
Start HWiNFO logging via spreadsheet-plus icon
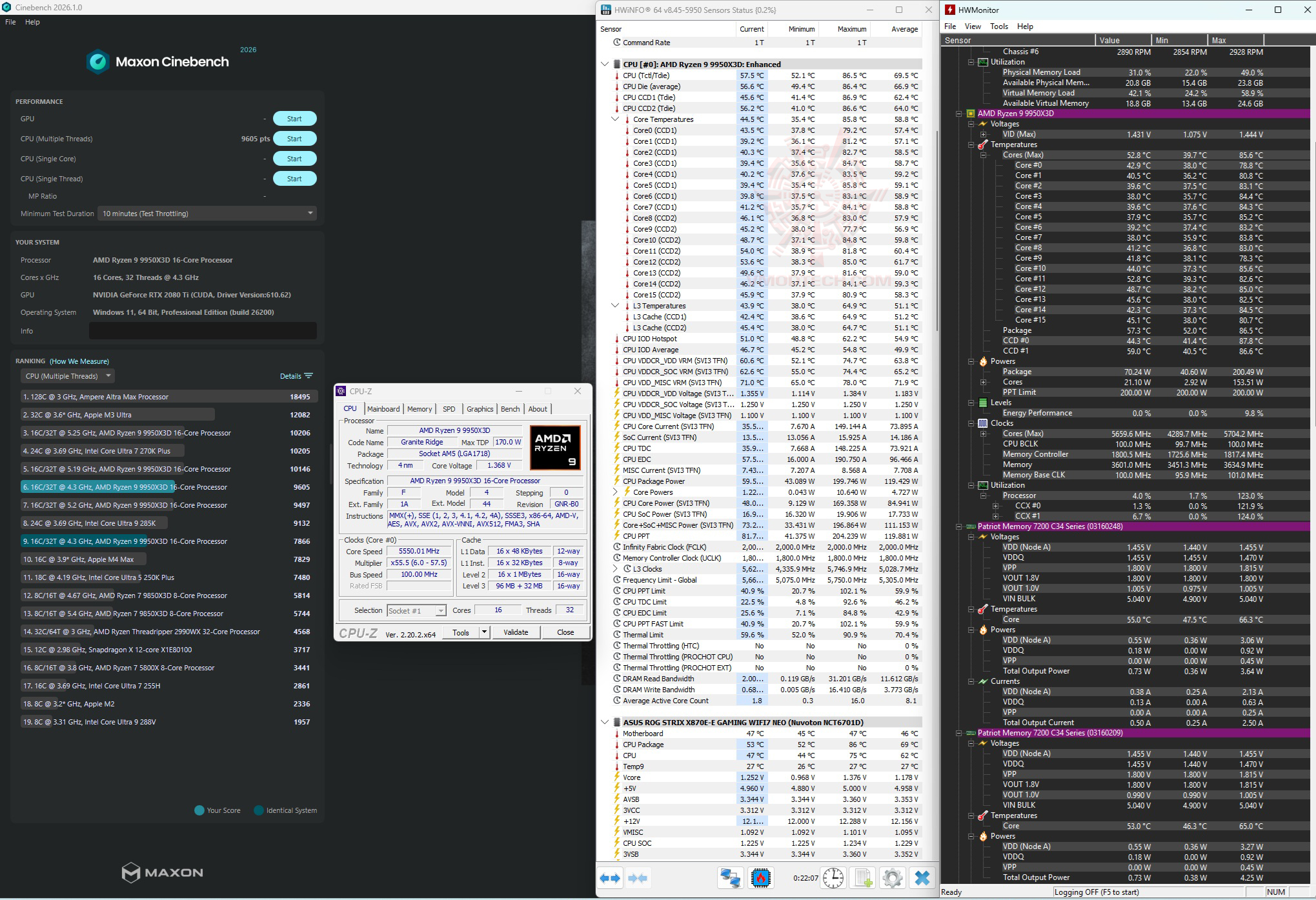tap(864, 878)
